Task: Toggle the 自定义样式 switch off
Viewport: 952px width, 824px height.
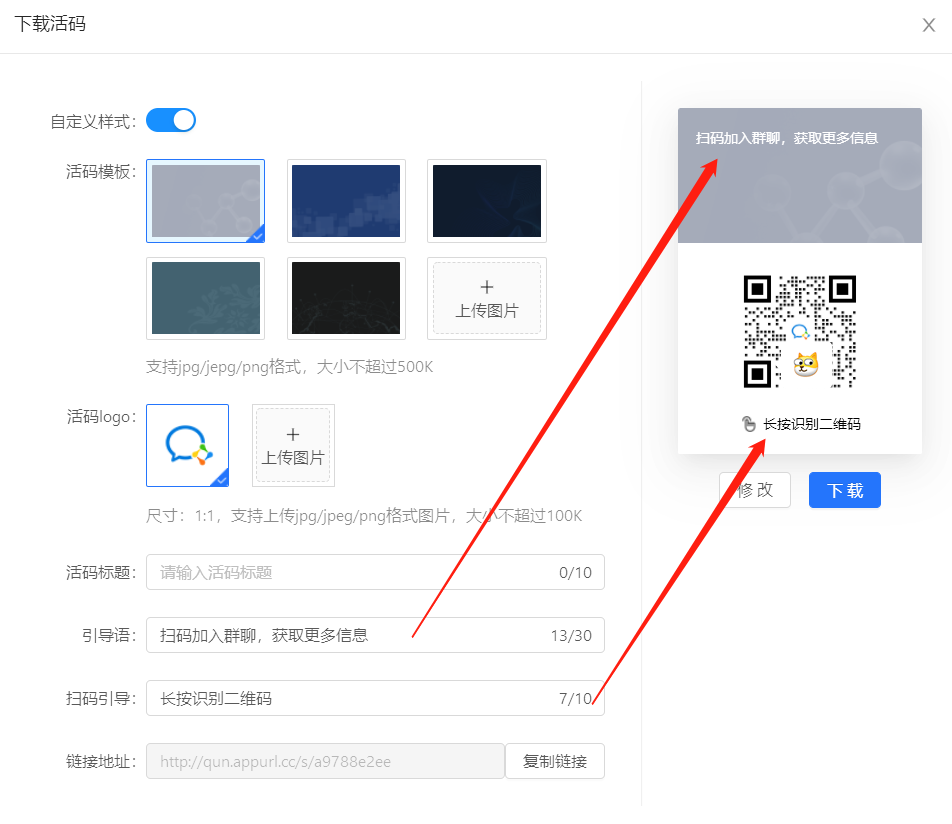Action: (x=171, y=120)
